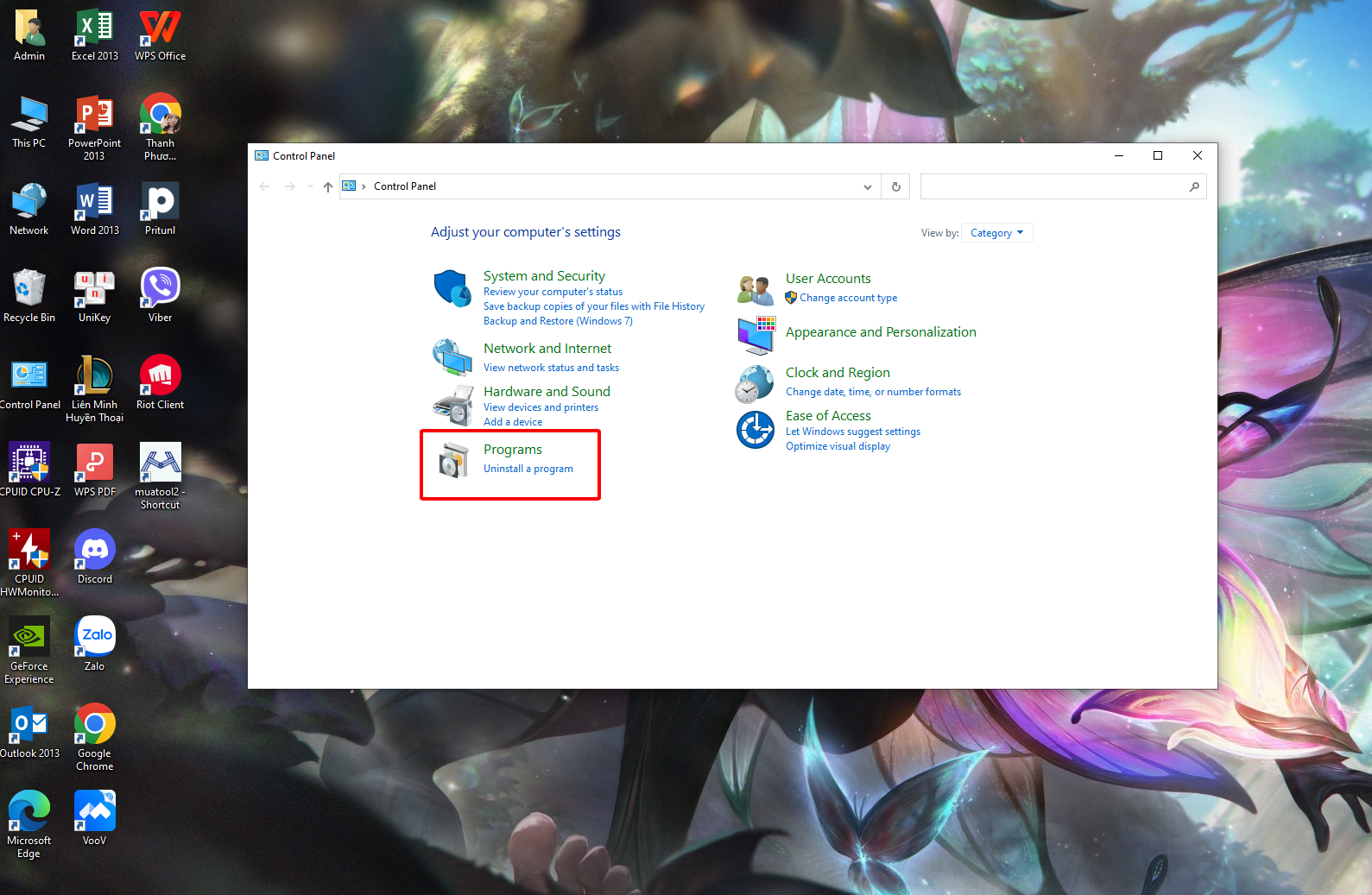This screenshot has width=1372, height=895.
Task: Select the Microsoft Edge desktop icon
Action: pos(29,825)
